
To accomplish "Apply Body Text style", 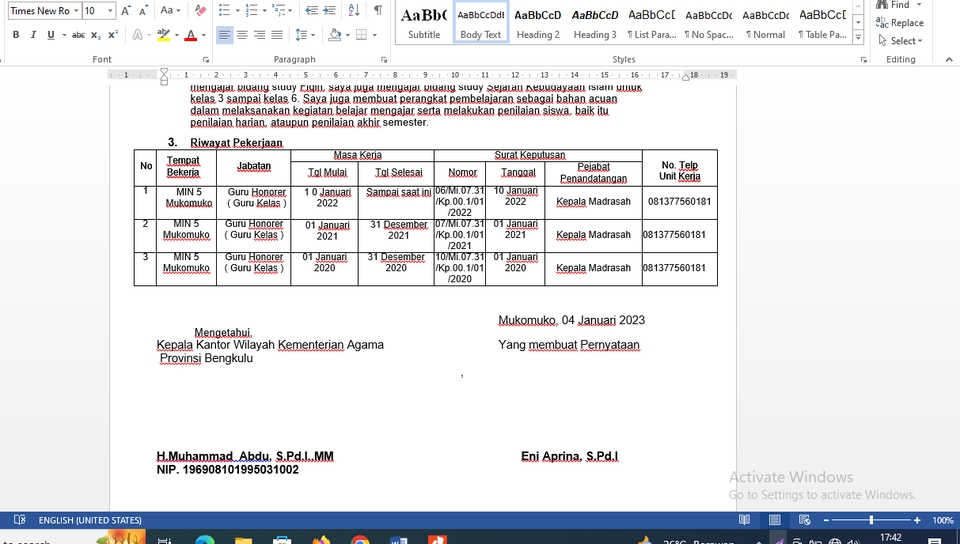I will 481,22.
